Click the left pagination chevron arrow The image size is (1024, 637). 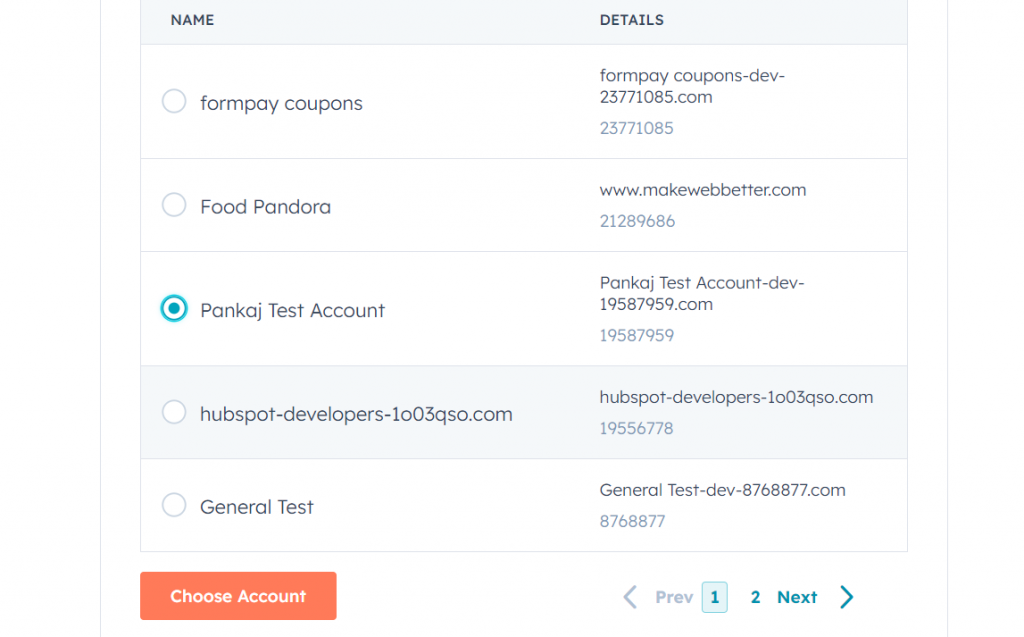[x=630, y=597]
